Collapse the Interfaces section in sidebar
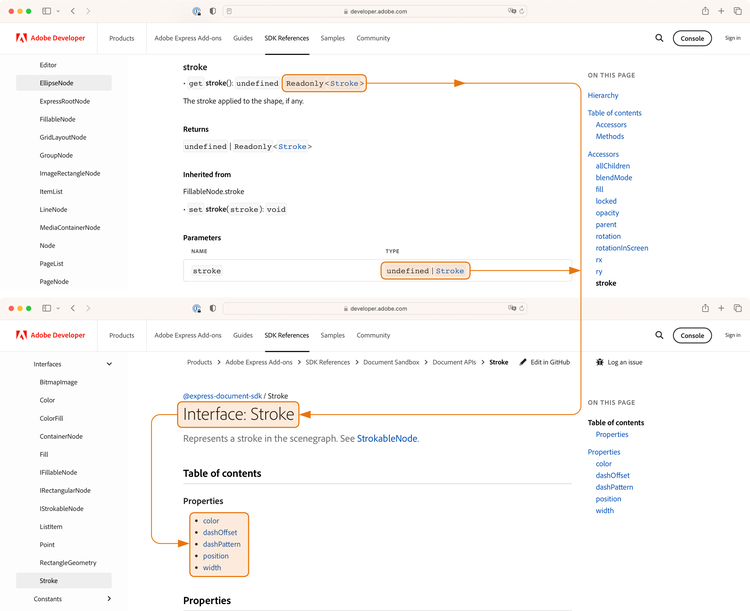Screen dimensions: 750x611 109,365
